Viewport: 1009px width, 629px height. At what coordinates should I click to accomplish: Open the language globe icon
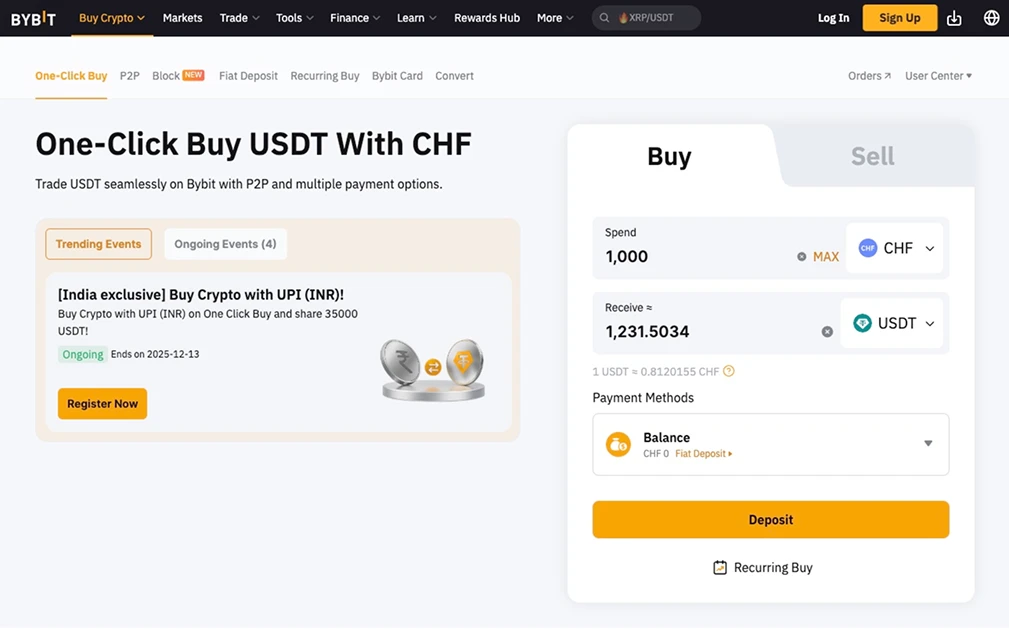click(x=990, y=17)
